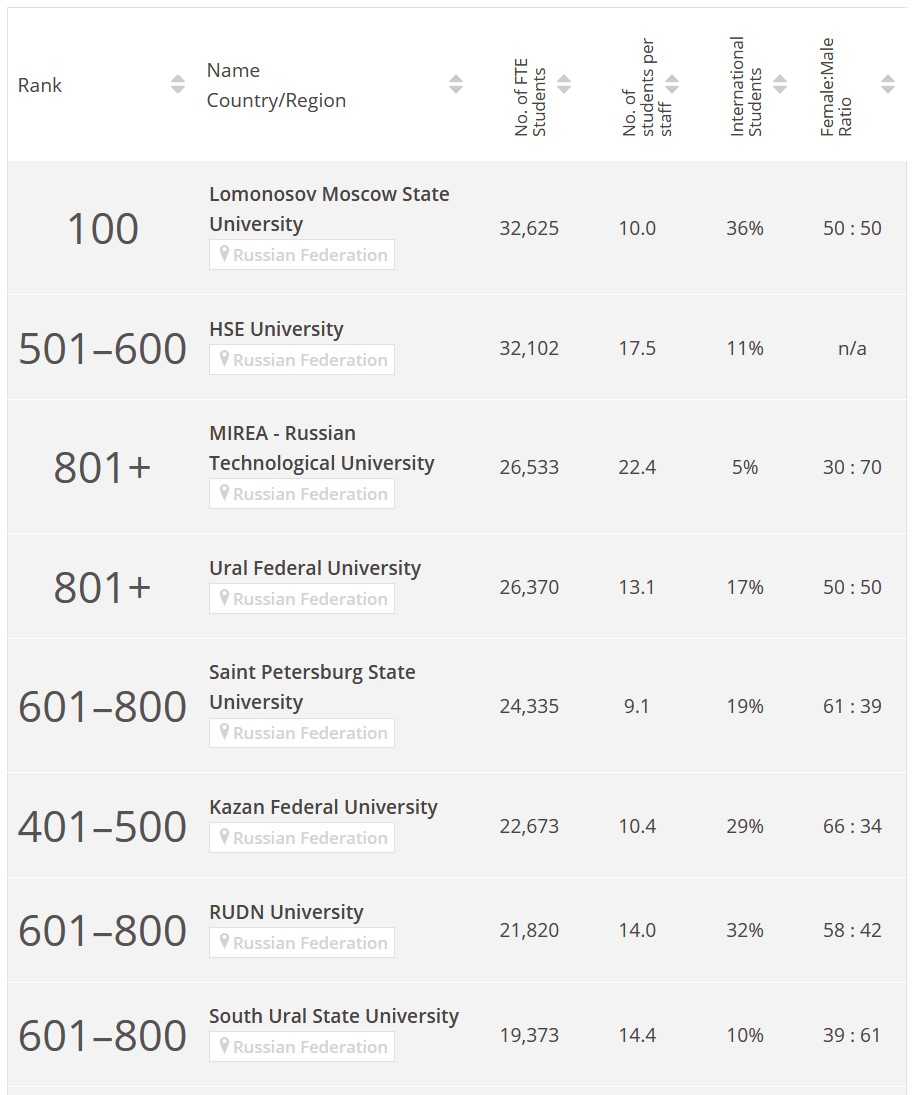Open South Ural State University link
The height and width of the screenshot is (1095, 916).
[334, 1016]
